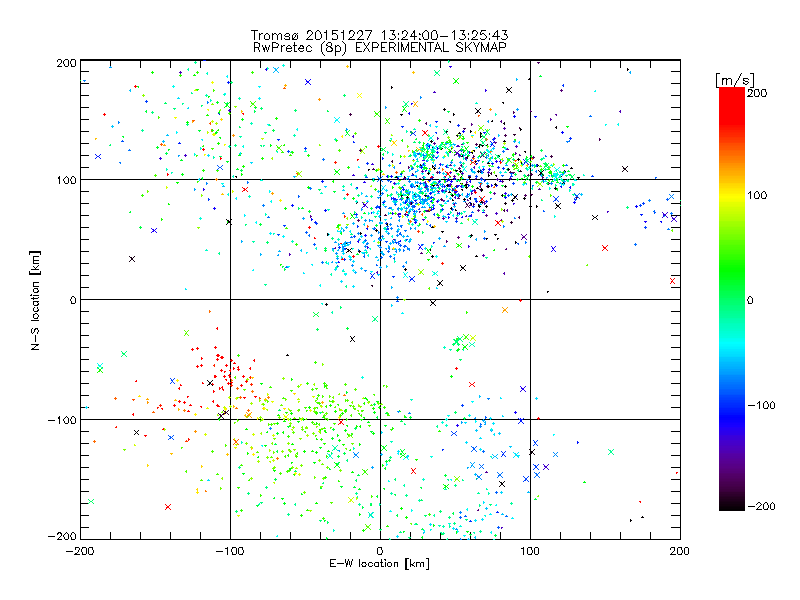Click the colorbar value '200' at top
800x600 pixels.
[x=757, y=93]
